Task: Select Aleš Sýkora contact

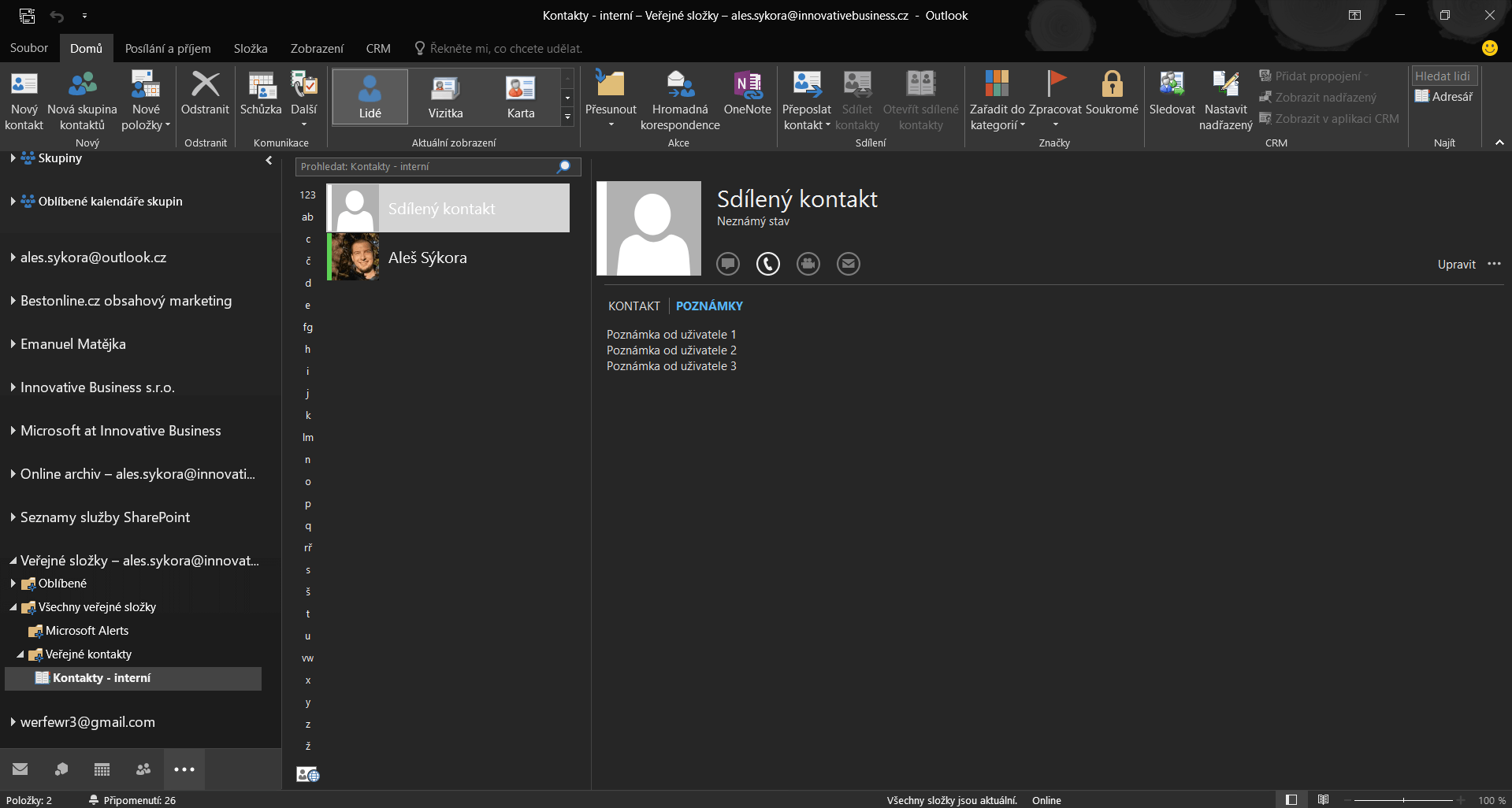Action: [x=448, y=258]
